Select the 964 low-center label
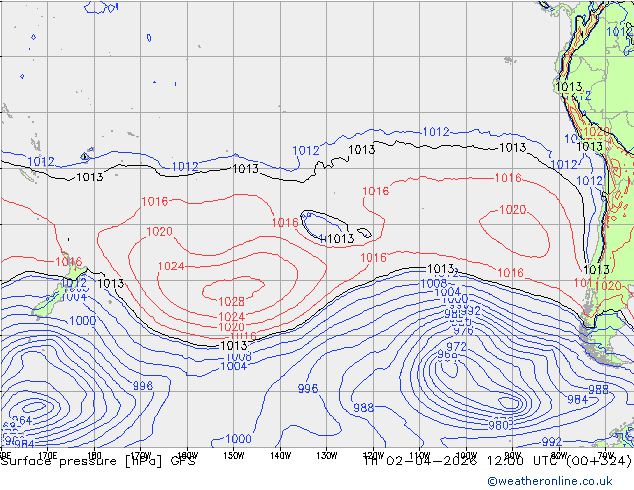Screen dimensions: 634x490 point(22,420)
